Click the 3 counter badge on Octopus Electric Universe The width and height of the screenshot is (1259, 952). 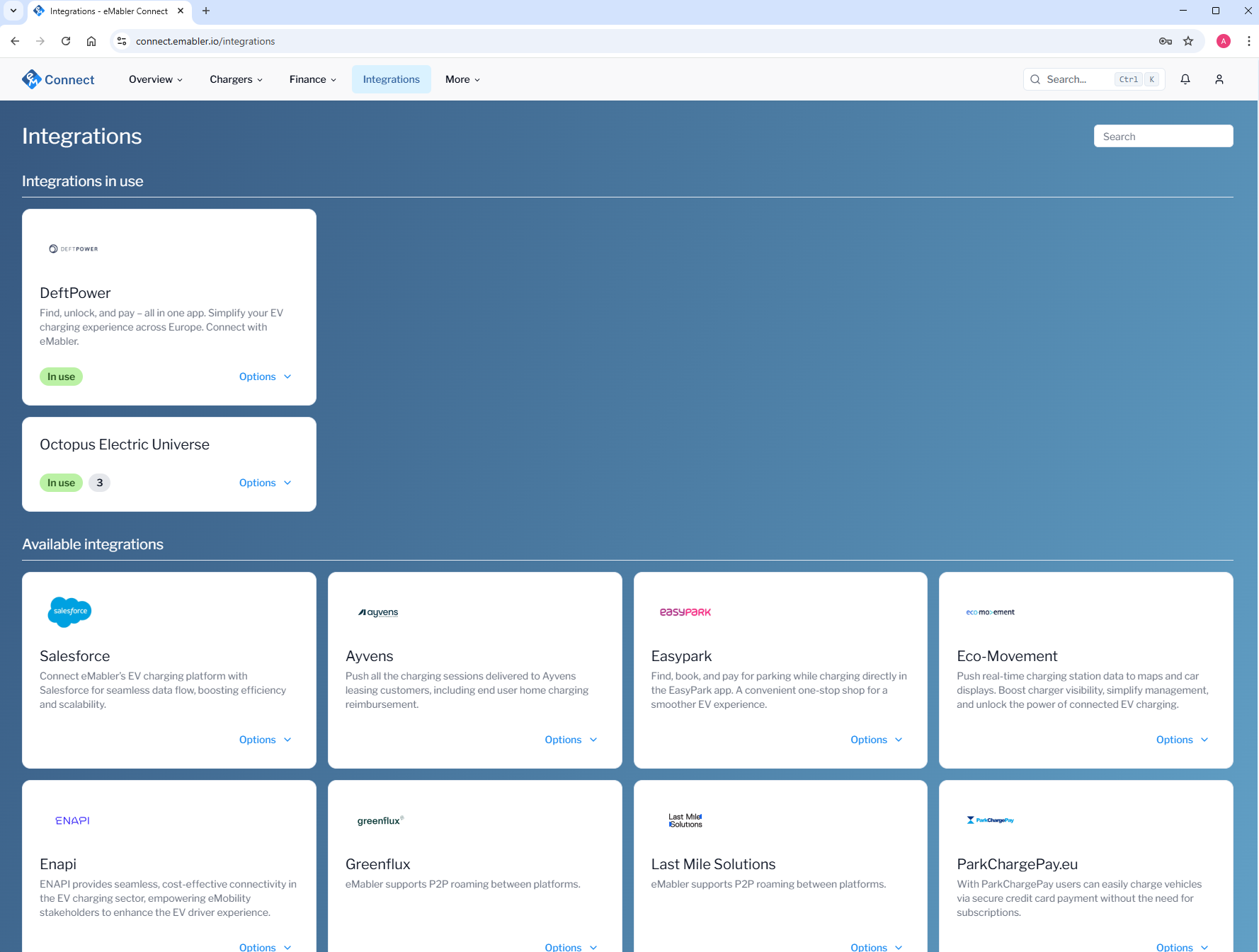pyautogui.click(x=99, y=482)
